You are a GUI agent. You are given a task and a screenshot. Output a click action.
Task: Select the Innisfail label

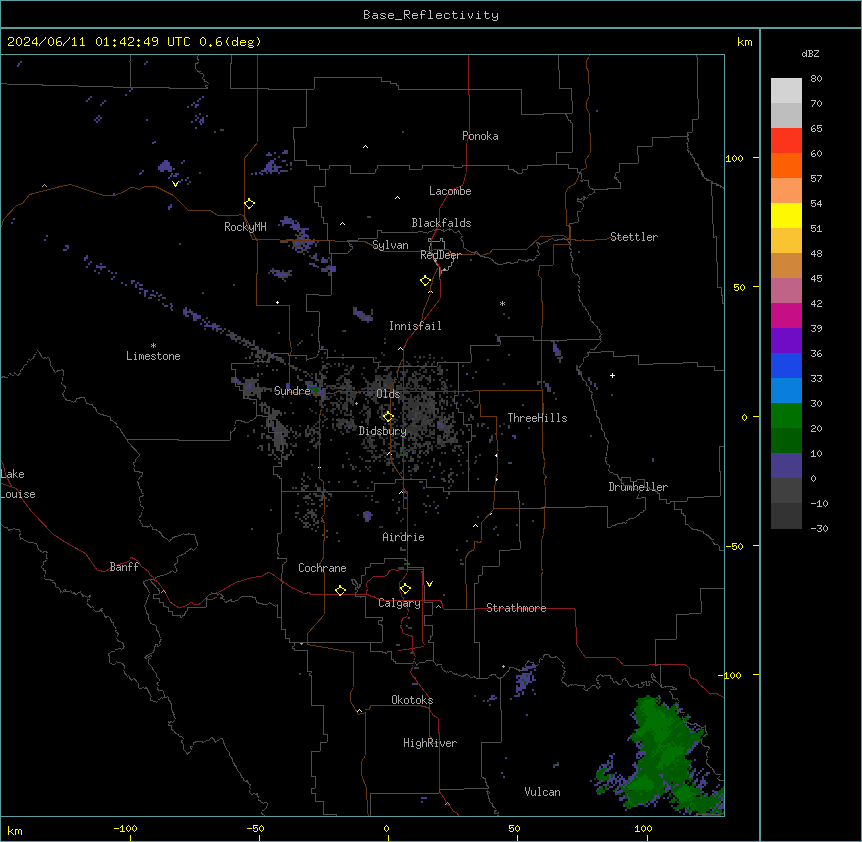(x=415, y=326)
